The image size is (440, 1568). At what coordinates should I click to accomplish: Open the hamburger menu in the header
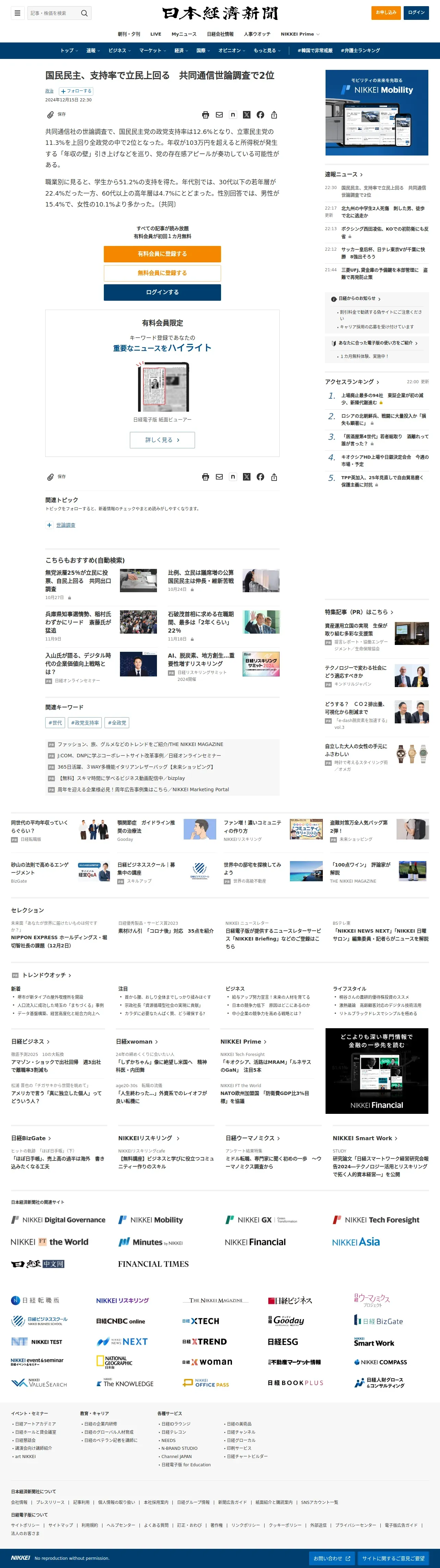point(17,13)
